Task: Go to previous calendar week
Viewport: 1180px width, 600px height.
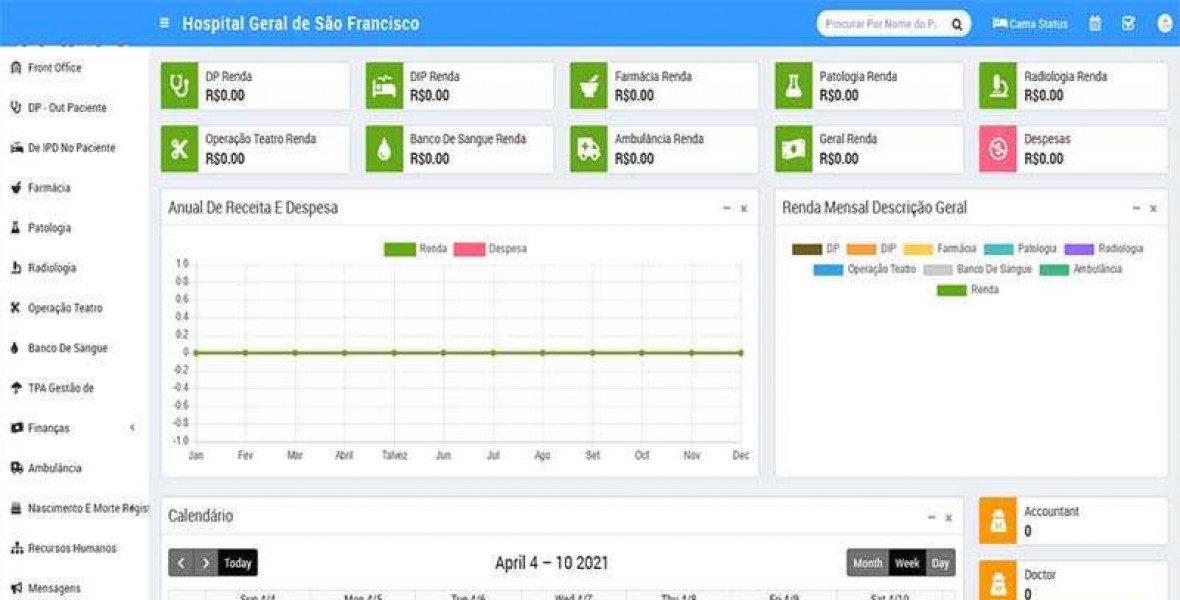Action: tap(181, 563)
